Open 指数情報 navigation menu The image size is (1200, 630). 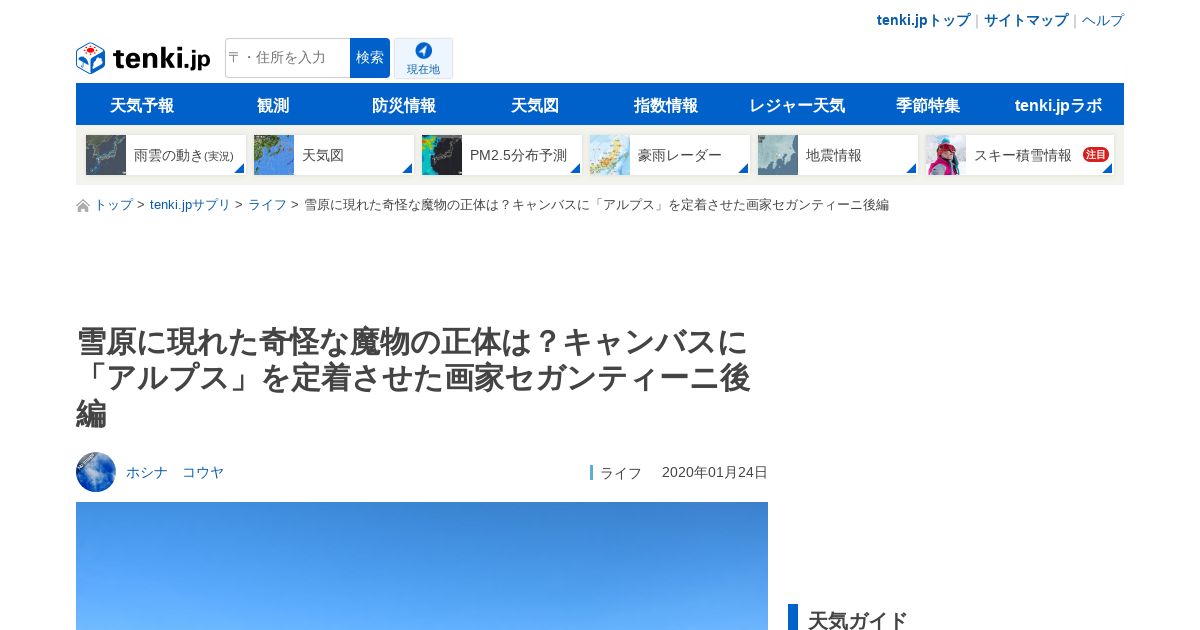pos(666,105)
